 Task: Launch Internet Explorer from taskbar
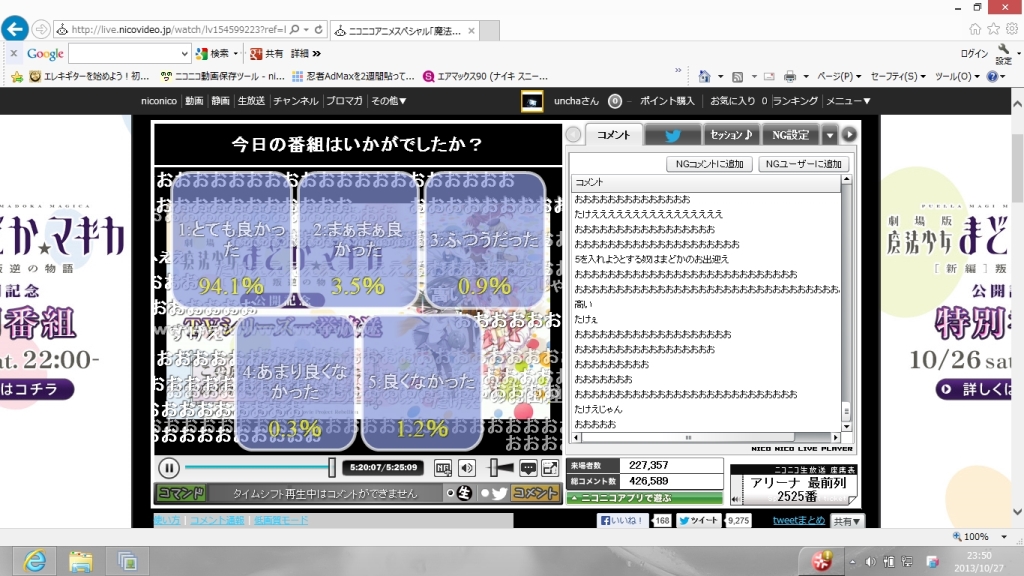[x=35, y=561]
